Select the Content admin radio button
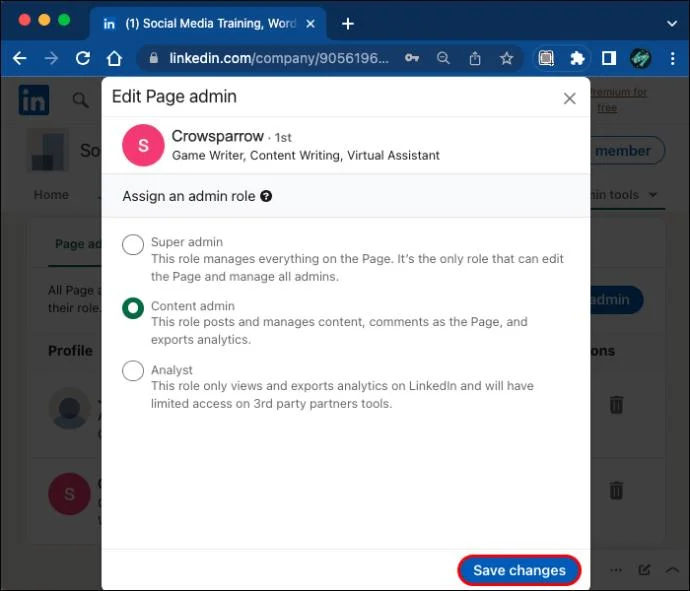690x591 pixels. (133, 308)
